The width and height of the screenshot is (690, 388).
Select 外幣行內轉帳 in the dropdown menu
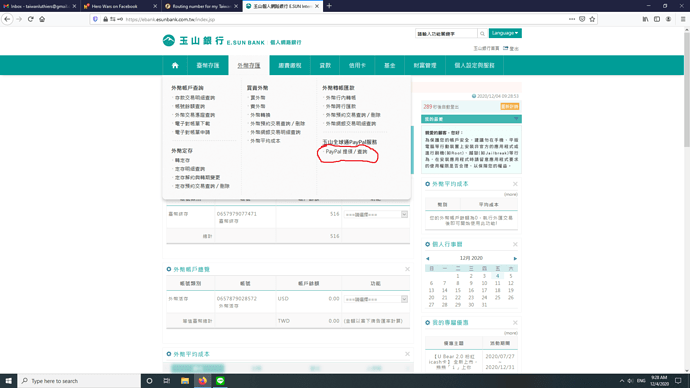(x=341, y=98)
